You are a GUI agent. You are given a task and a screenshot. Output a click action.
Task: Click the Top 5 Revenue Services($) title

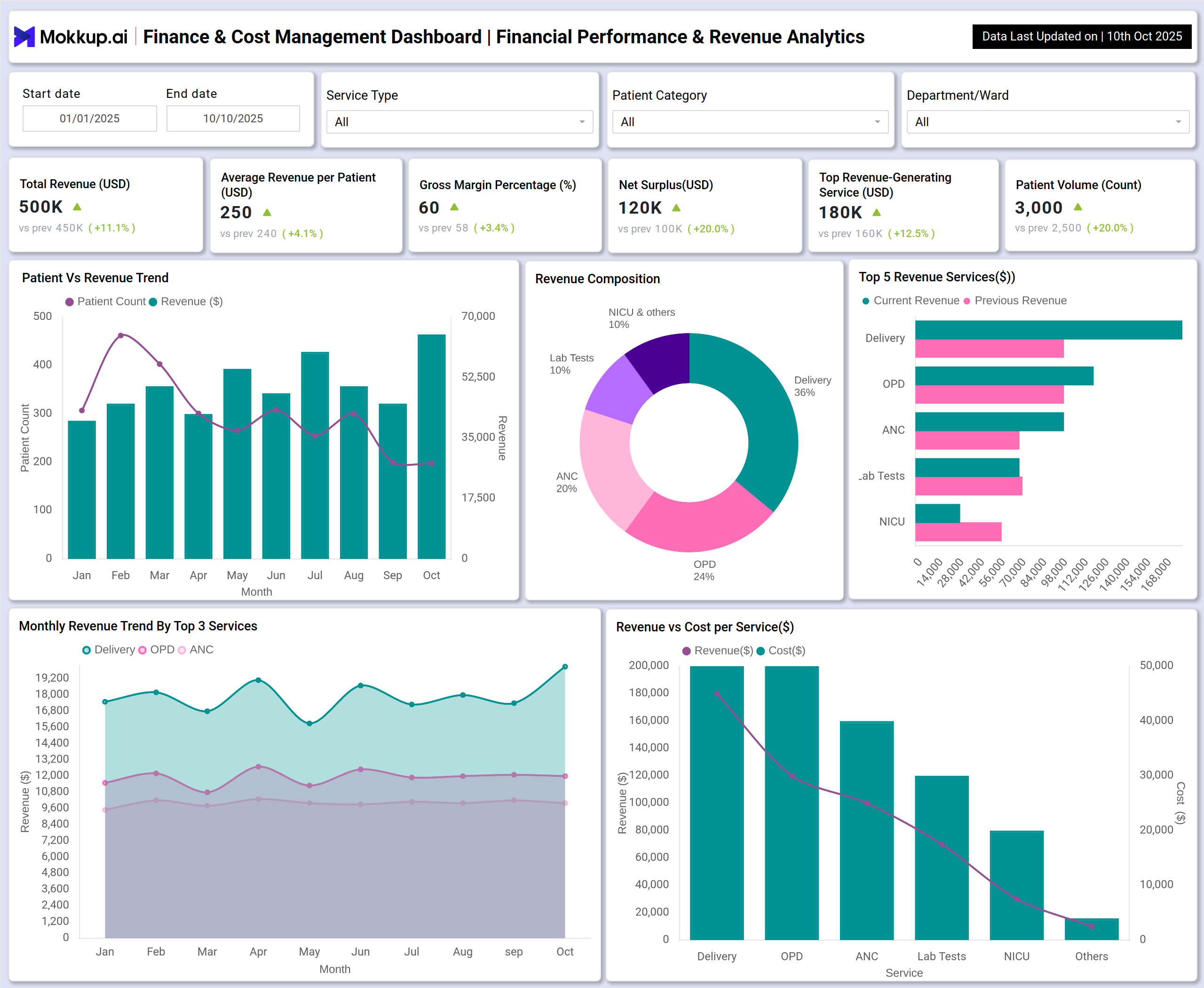[936, 277]
